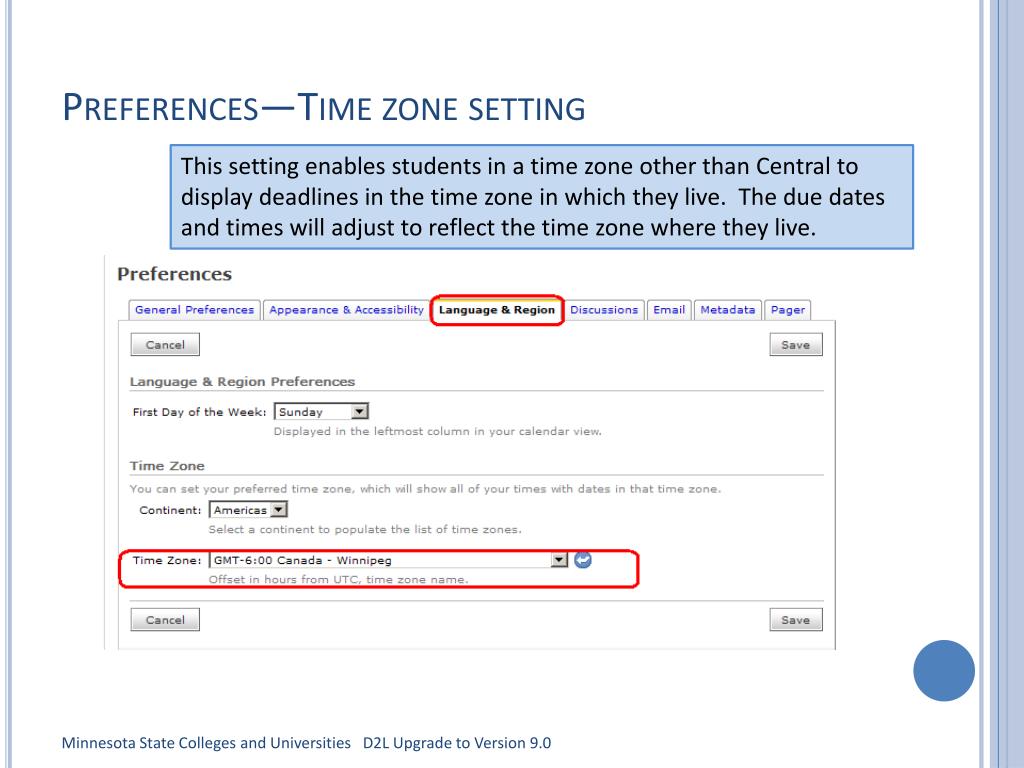Expand the First Day of the Week dropdown arrow
This screenshot has width=1024, height=768.
pyautogui.click(x=360, y=411)
